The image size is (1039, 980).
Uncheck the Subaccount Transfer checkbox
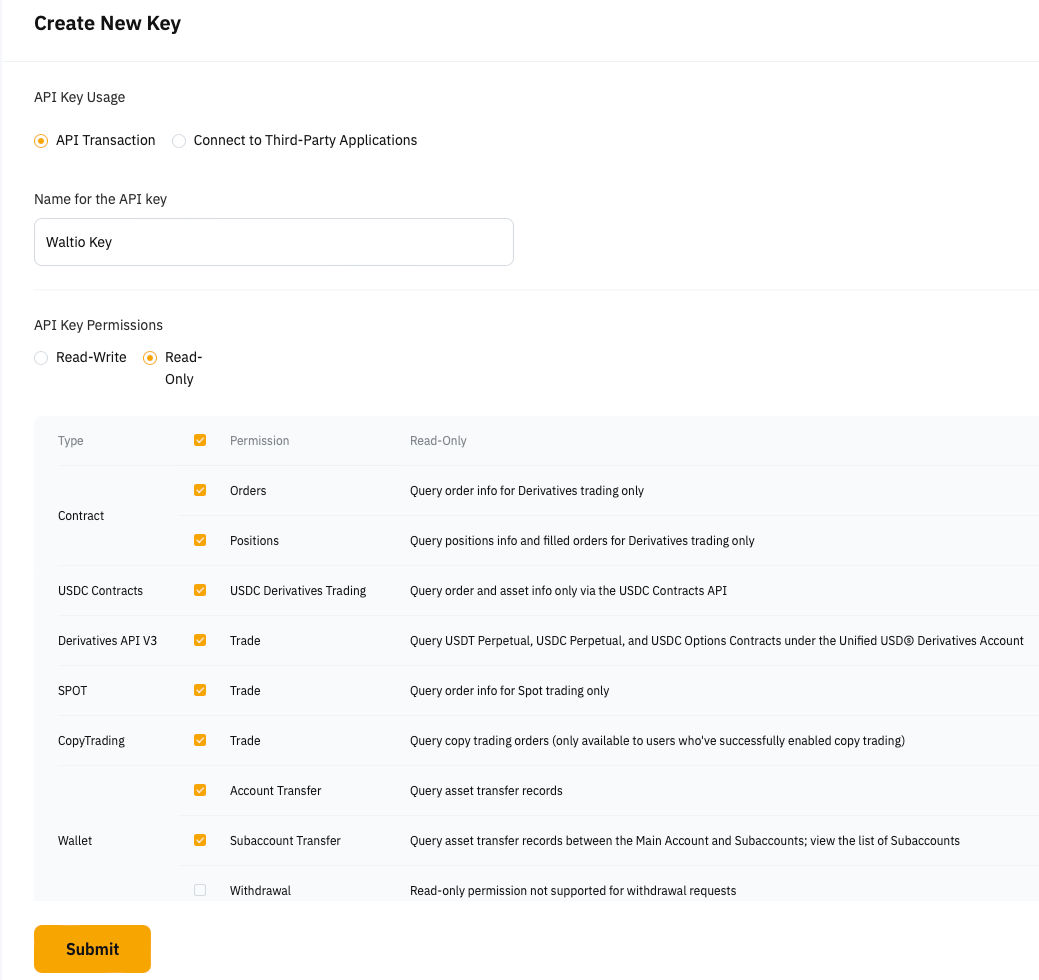pyautogui.click(x=200, y=840)
